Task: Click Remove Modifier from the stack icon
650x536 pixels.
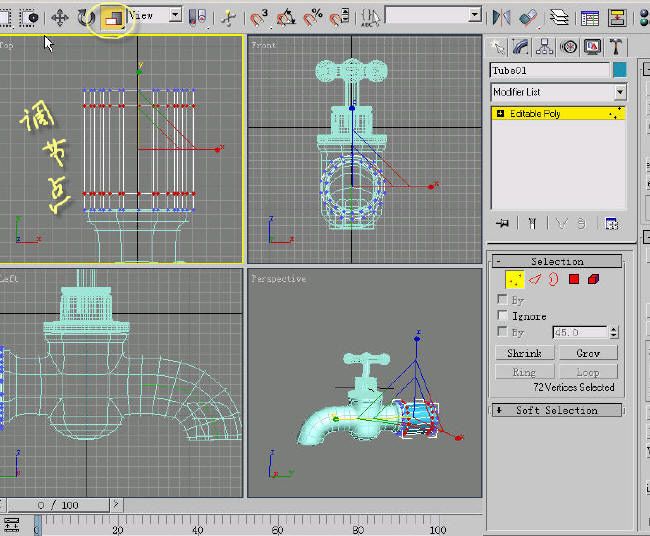Action: (x=581, y=224)
